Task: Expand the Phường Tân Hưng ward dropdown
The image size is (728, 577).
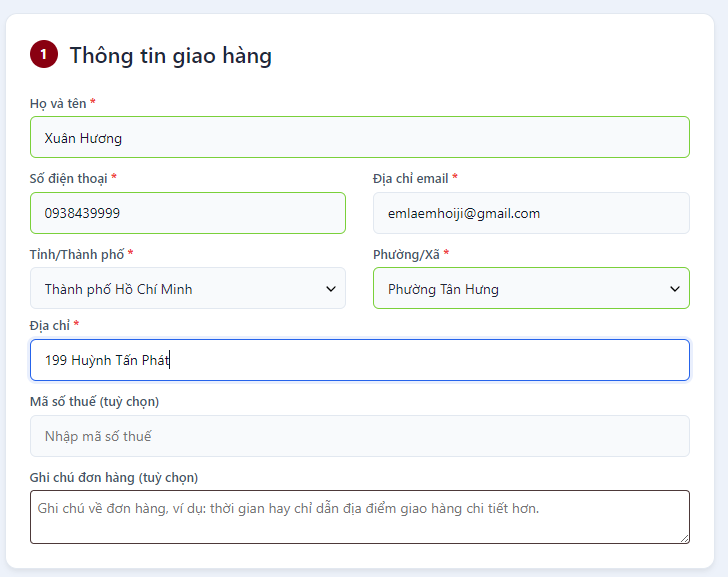Action: point(530,289)
